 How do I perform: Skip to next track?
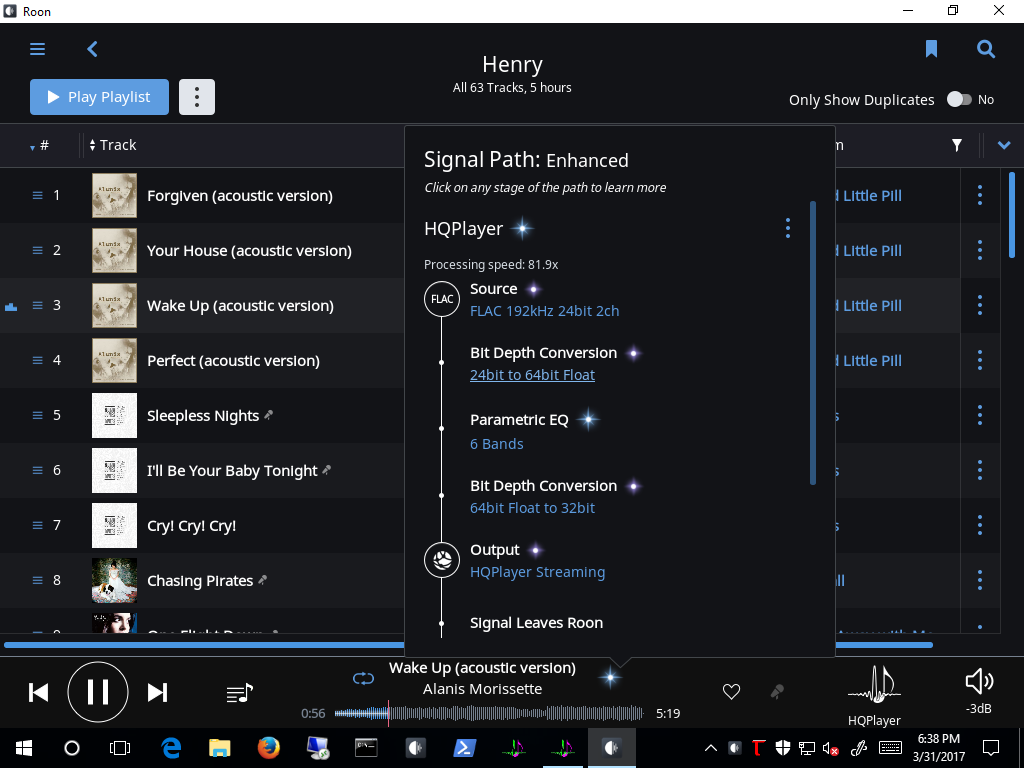click(157, 692)
